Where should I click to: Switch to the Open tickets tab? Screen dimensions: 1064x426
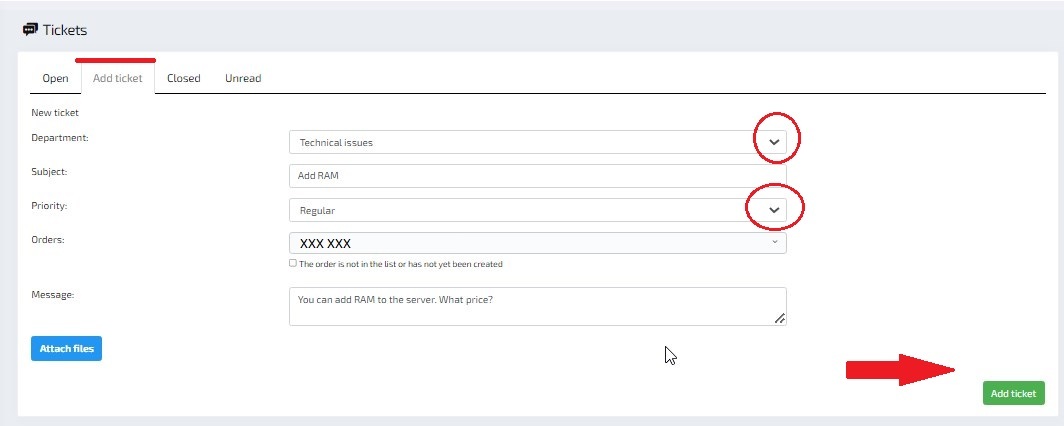click(55, 78)
